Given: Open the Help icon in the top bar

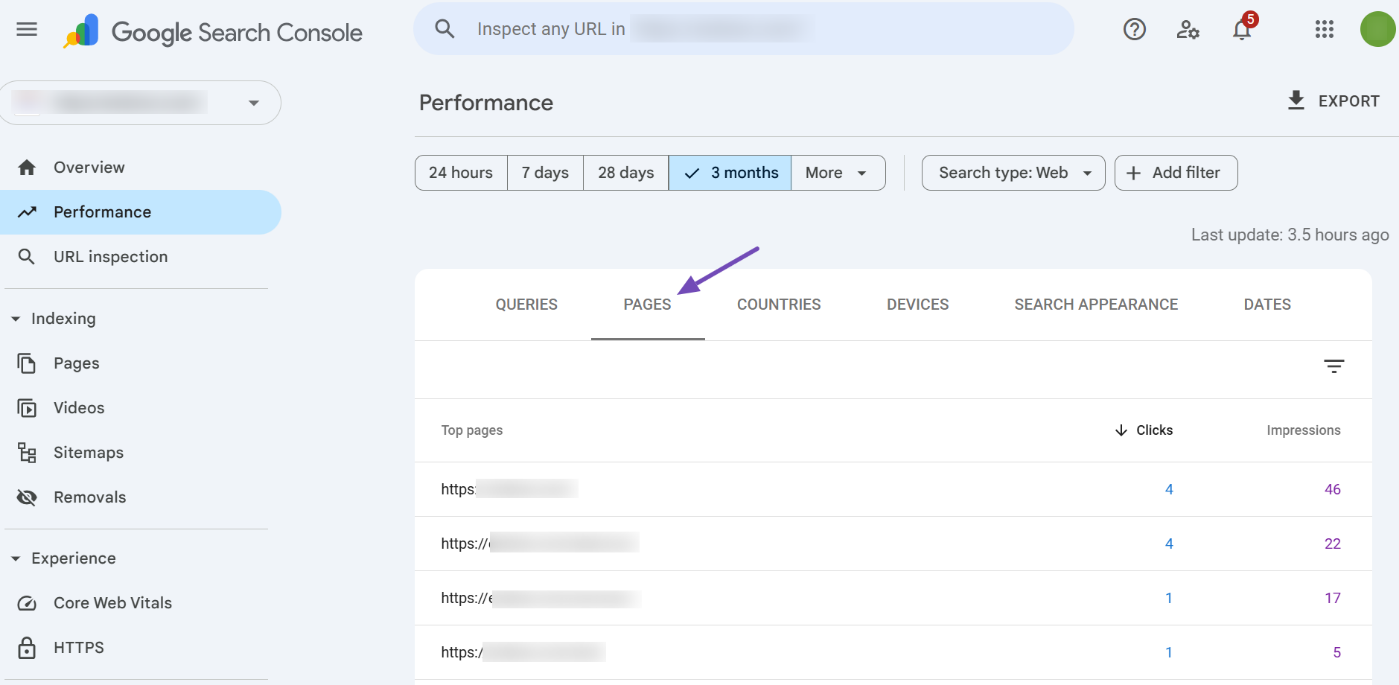Looking at the screenshot, I should click(x=1134, y=29).
